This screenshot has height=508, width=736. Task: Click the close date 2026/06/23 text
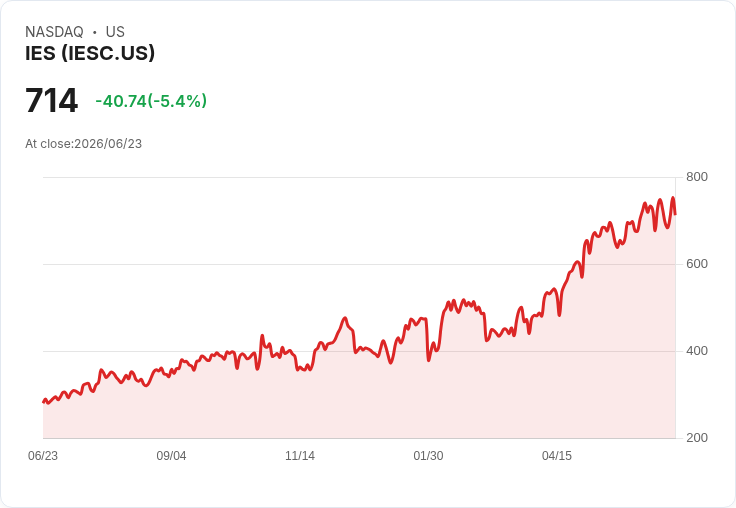108,144
